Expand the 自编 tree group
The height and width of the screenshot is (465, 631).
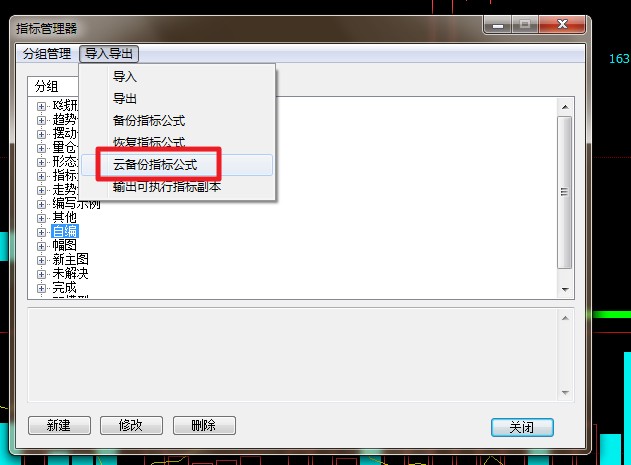click(x=41, y=232)
